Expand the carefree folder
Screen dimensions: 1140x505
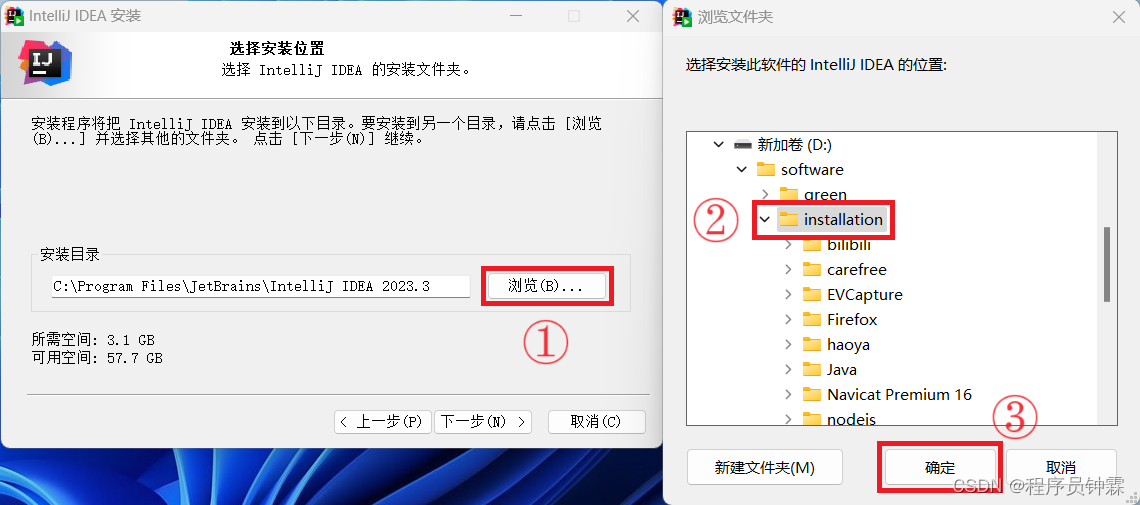point(788,269)
